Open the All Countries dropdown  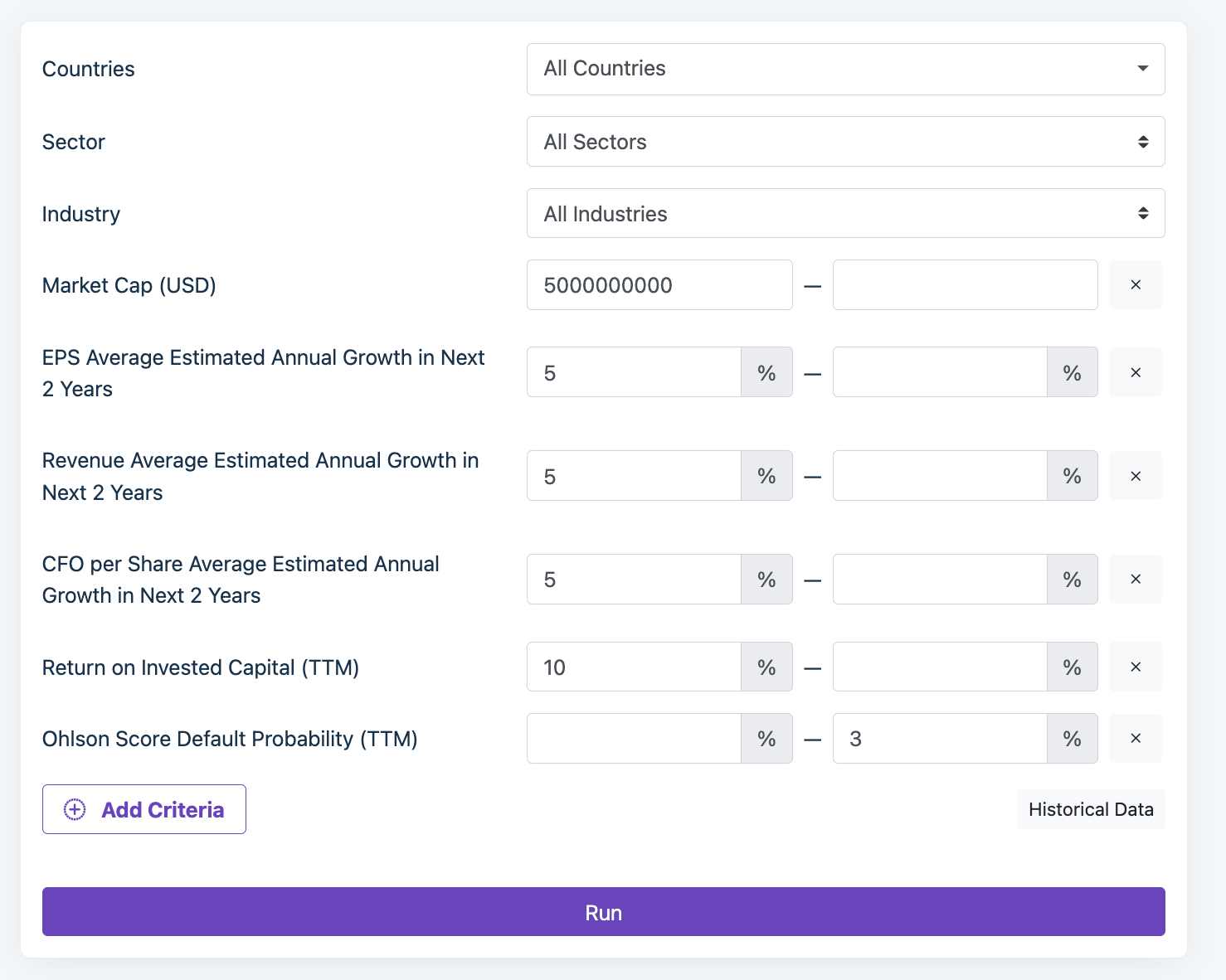[x=844, y=69]
